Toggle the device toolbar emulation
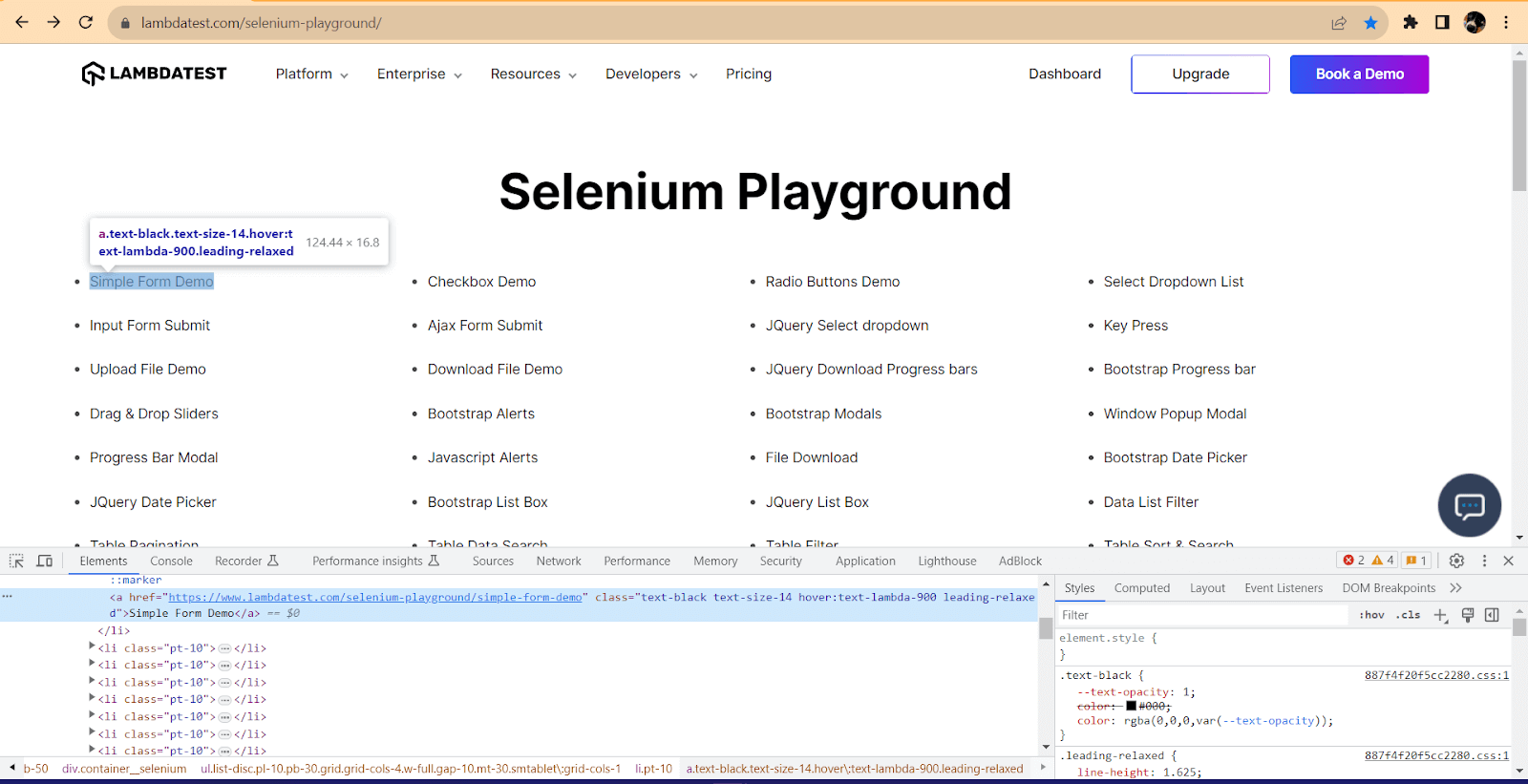1528x784 pixels. (x=45, y=561)
